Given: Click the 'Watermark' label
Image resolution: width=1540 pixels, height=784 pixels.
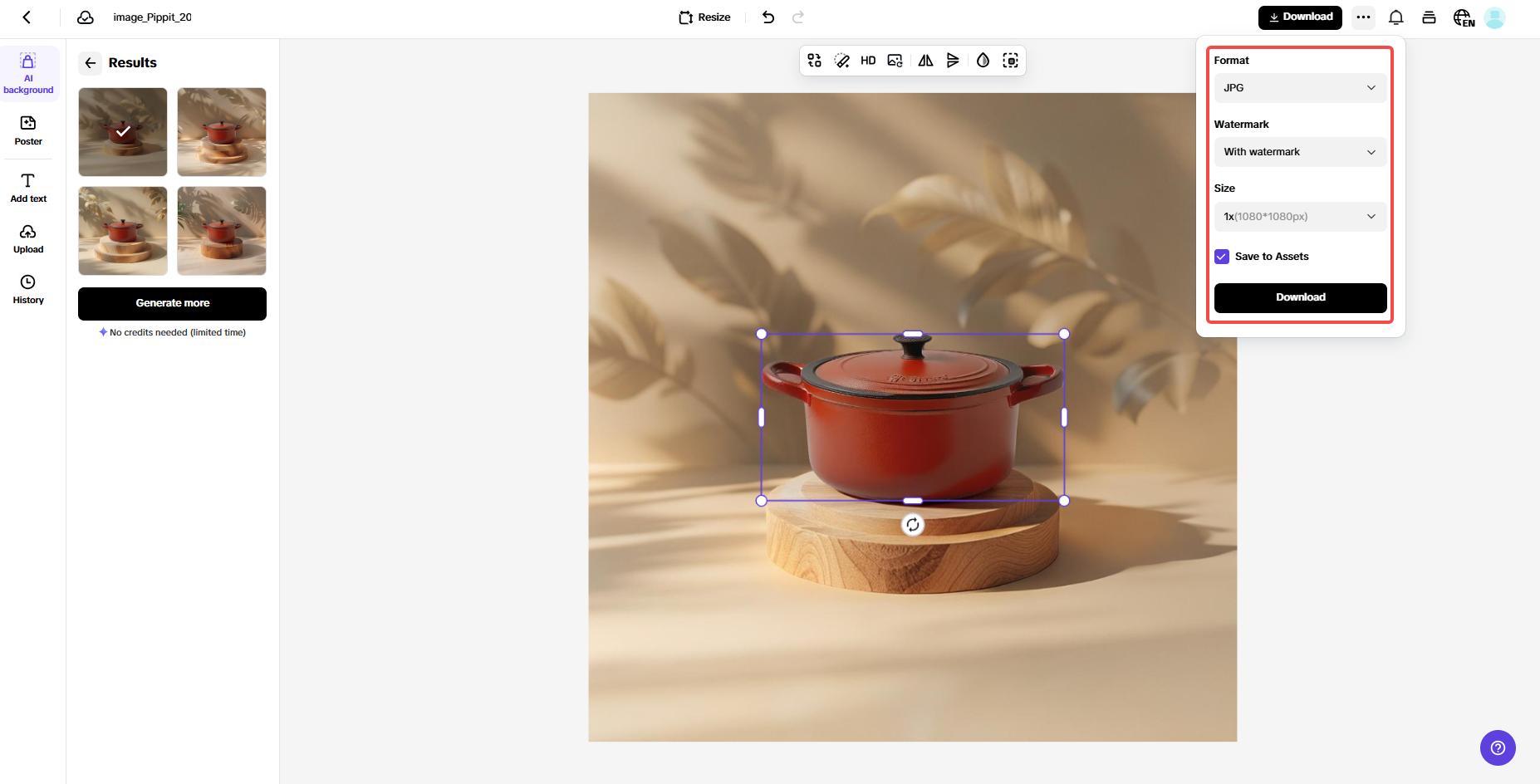Looking at the screenshot, I should pyautogui.click(x=1241, y=125).
